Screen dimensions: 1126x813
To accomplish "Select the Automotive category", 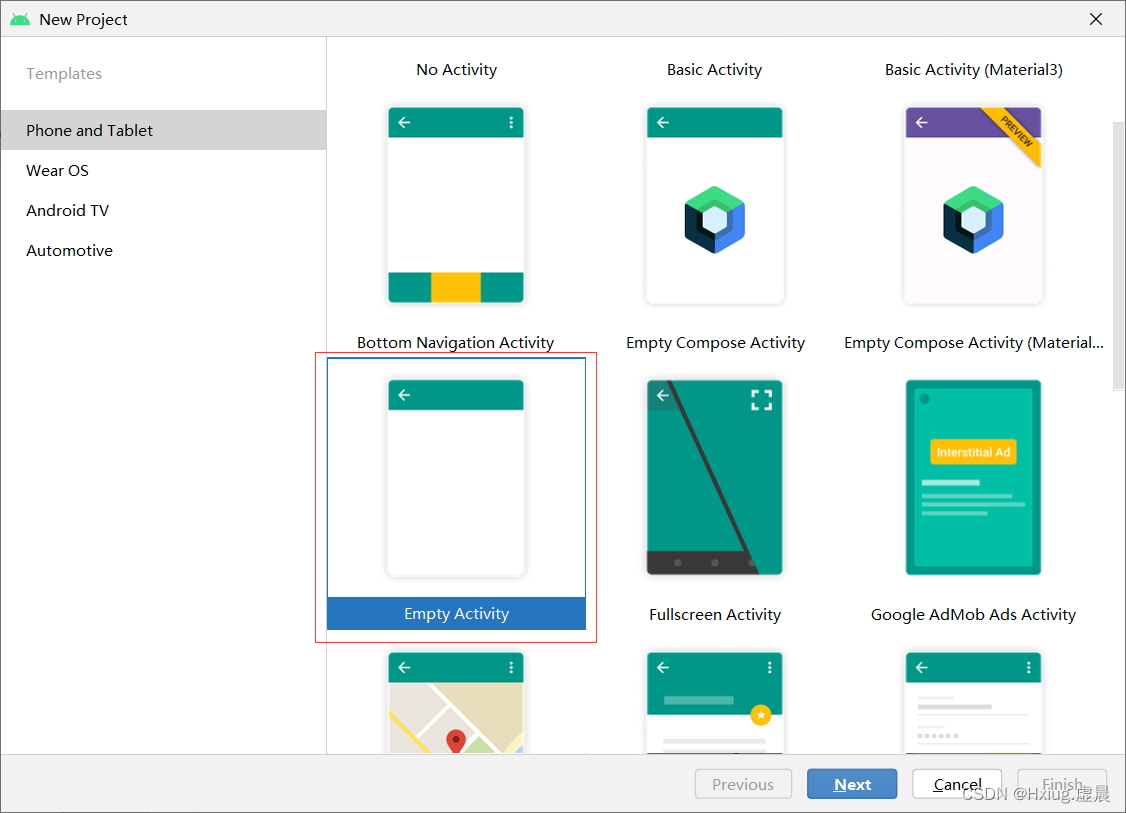I will [164, 251].
